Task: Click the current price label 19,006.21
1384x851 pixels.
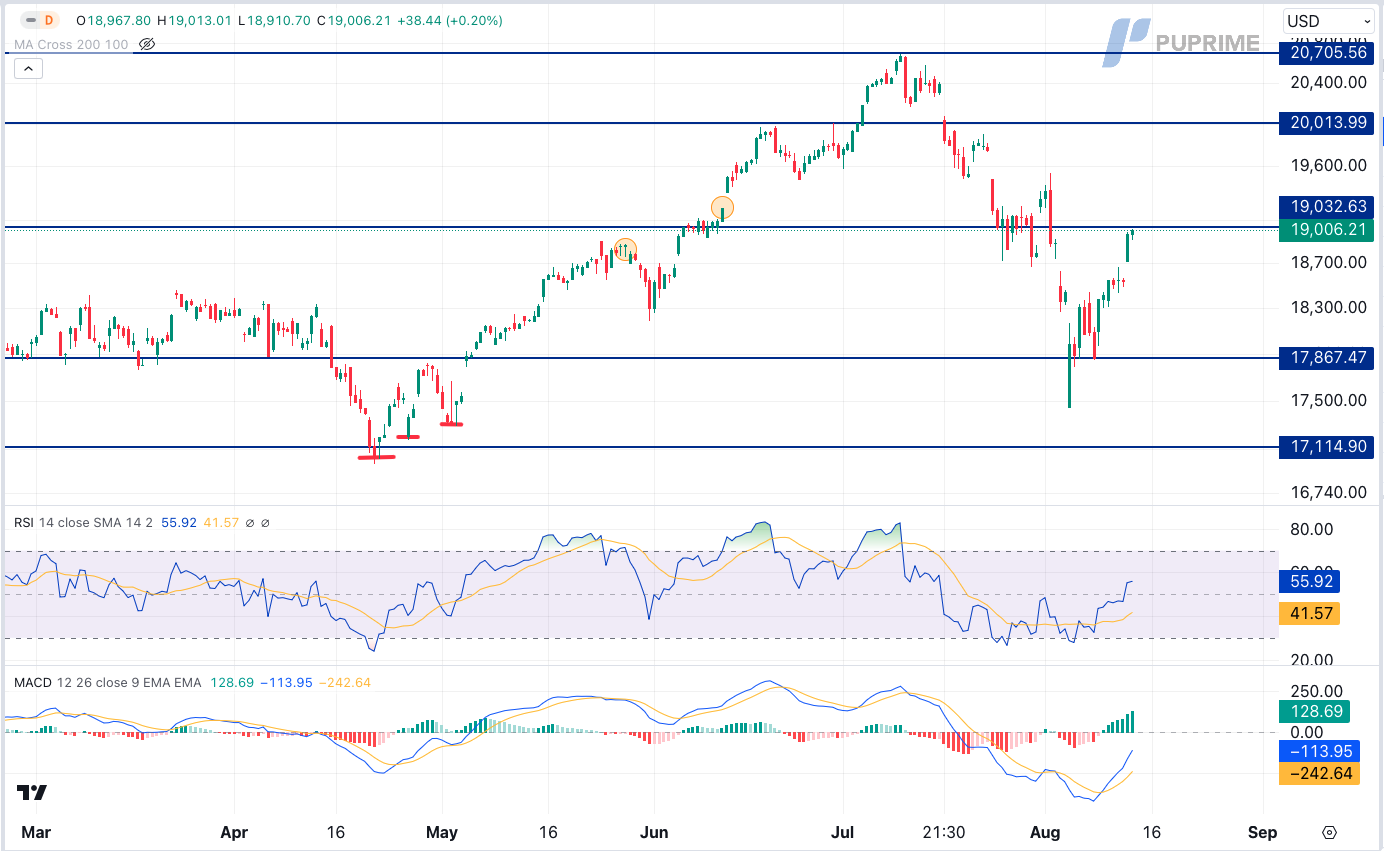Action: [1327, 230]
